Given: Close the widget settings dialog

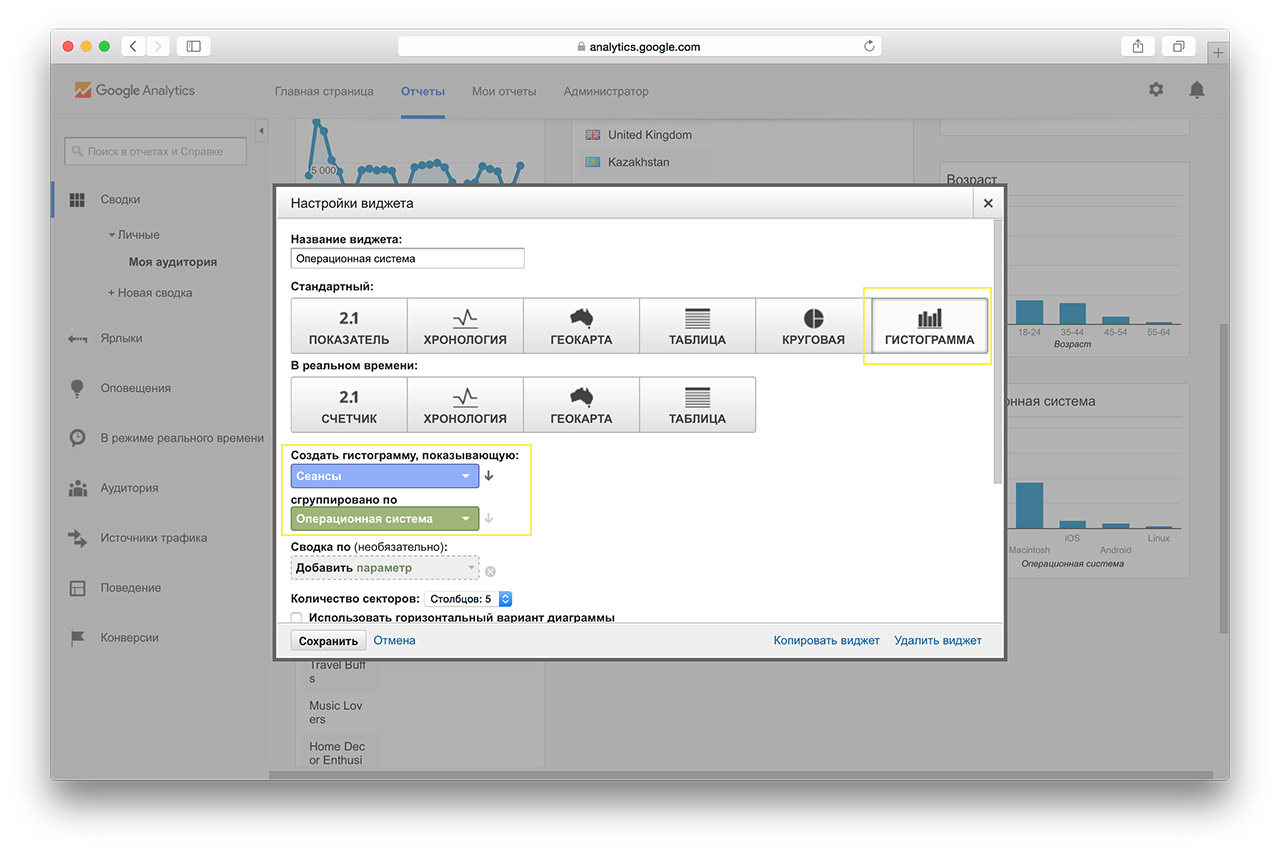Looking at the screenshot, I should (x=988, y=203).
